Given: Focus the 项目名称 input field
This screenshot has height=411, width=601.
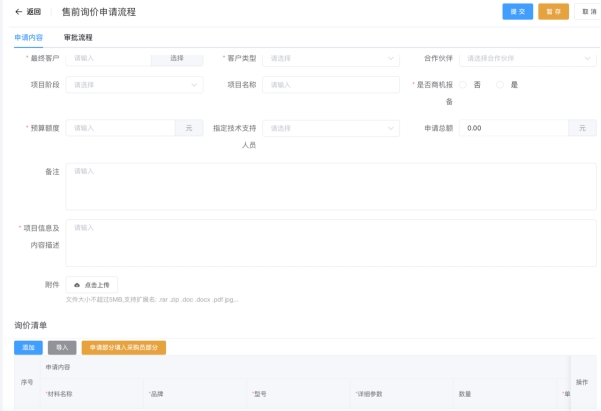Looking at the screenshot, I should click(332, 85).
